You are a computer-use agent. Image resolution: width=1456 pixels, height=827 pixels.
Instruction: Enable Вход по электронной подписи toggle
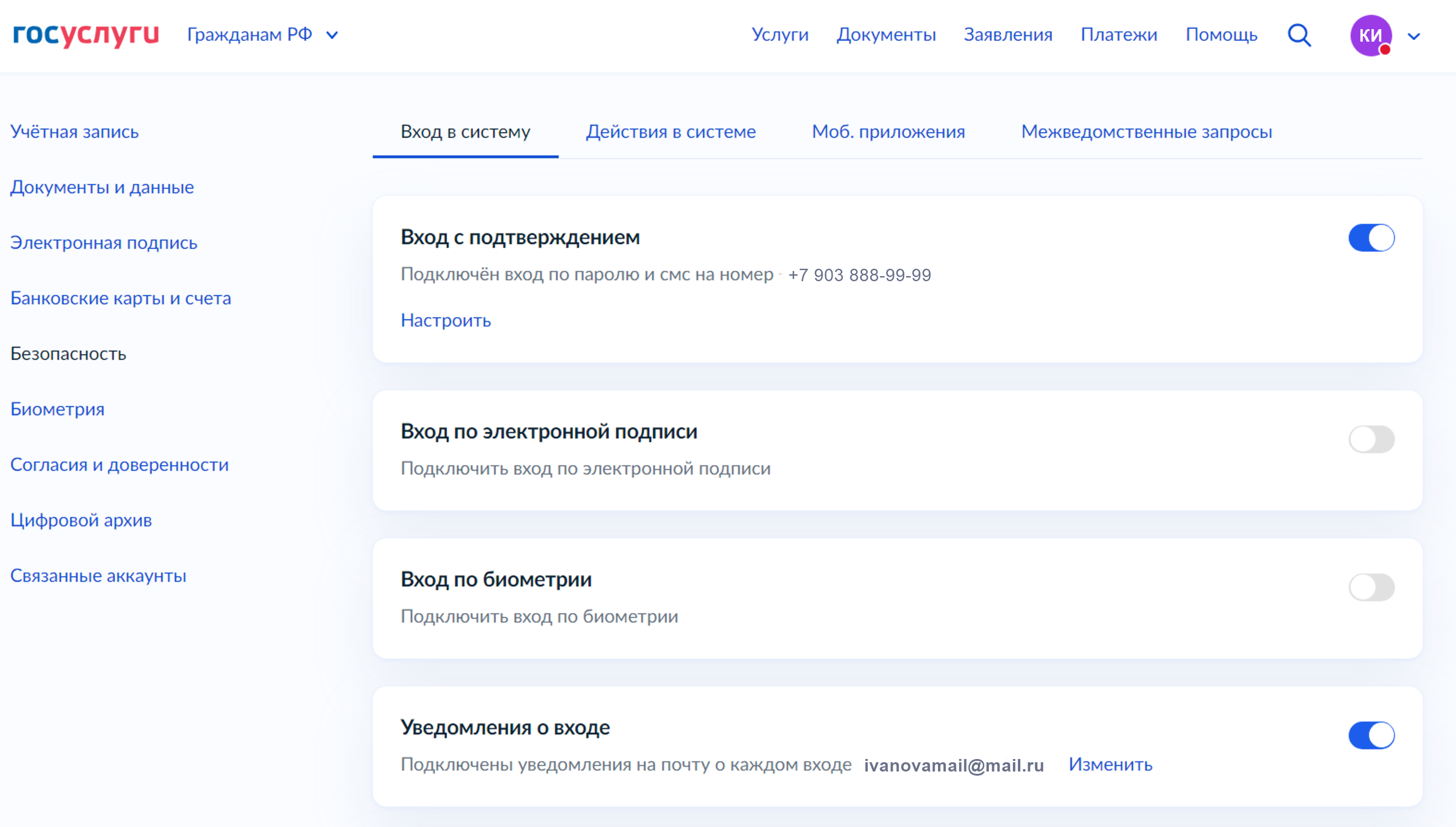(x=1371, y=439)
